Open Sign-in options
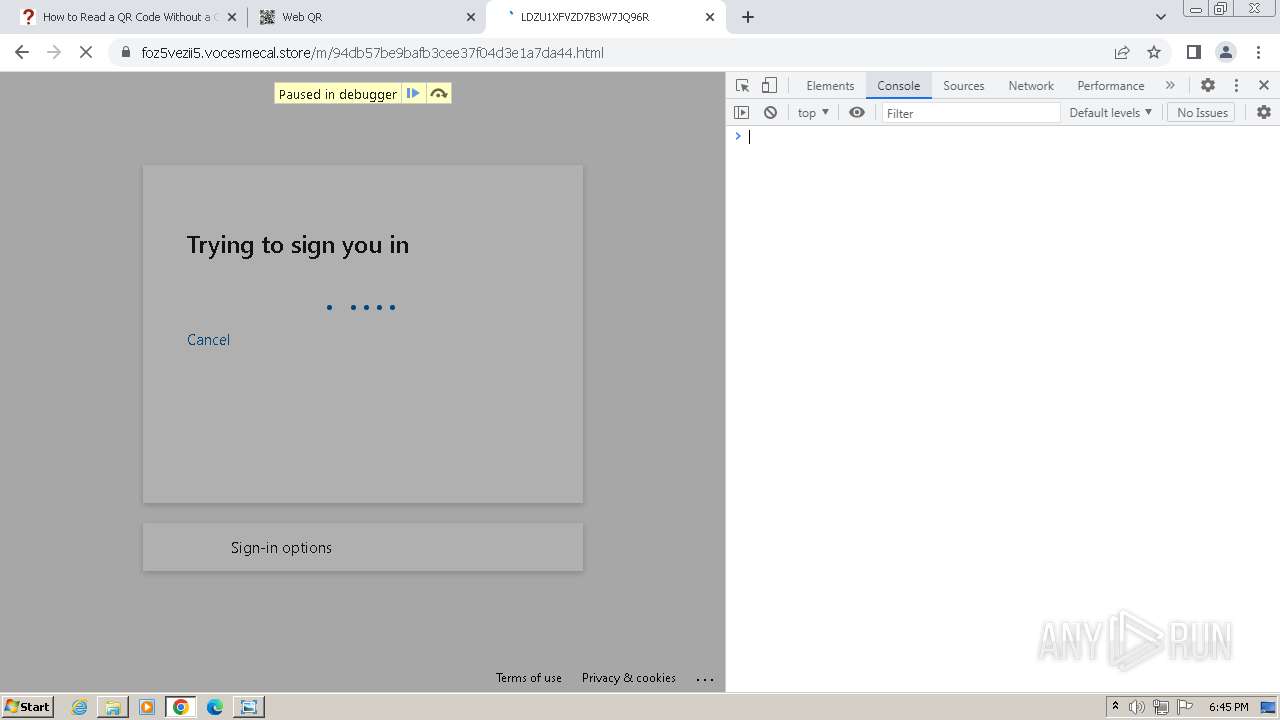Screen dimensions: 1280x720 tap(363, 547)
